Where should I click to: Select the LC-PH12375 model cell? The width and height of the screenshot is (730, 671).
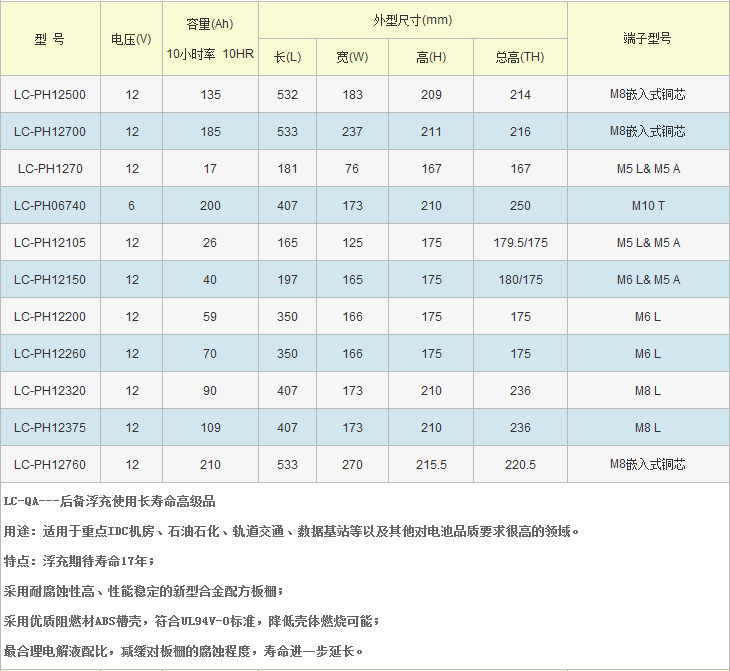point(50,428)
